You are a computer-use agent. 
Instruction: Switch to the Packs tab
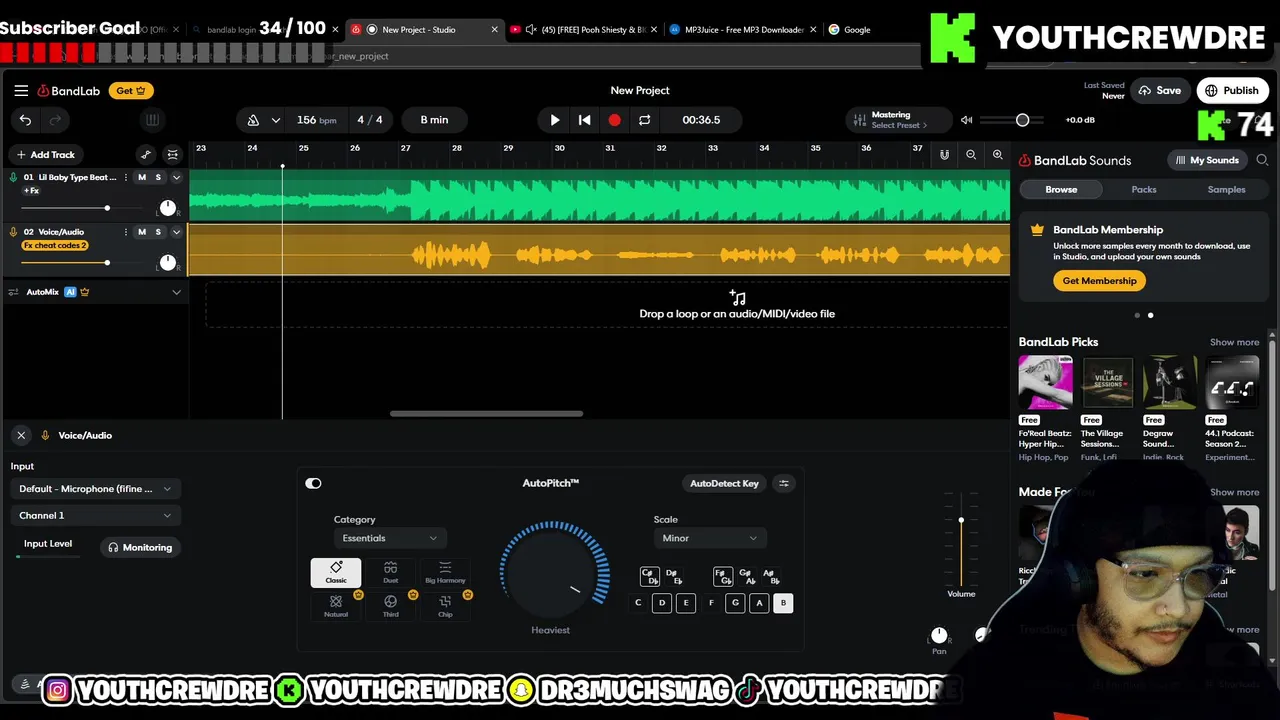click(1144, 189)
